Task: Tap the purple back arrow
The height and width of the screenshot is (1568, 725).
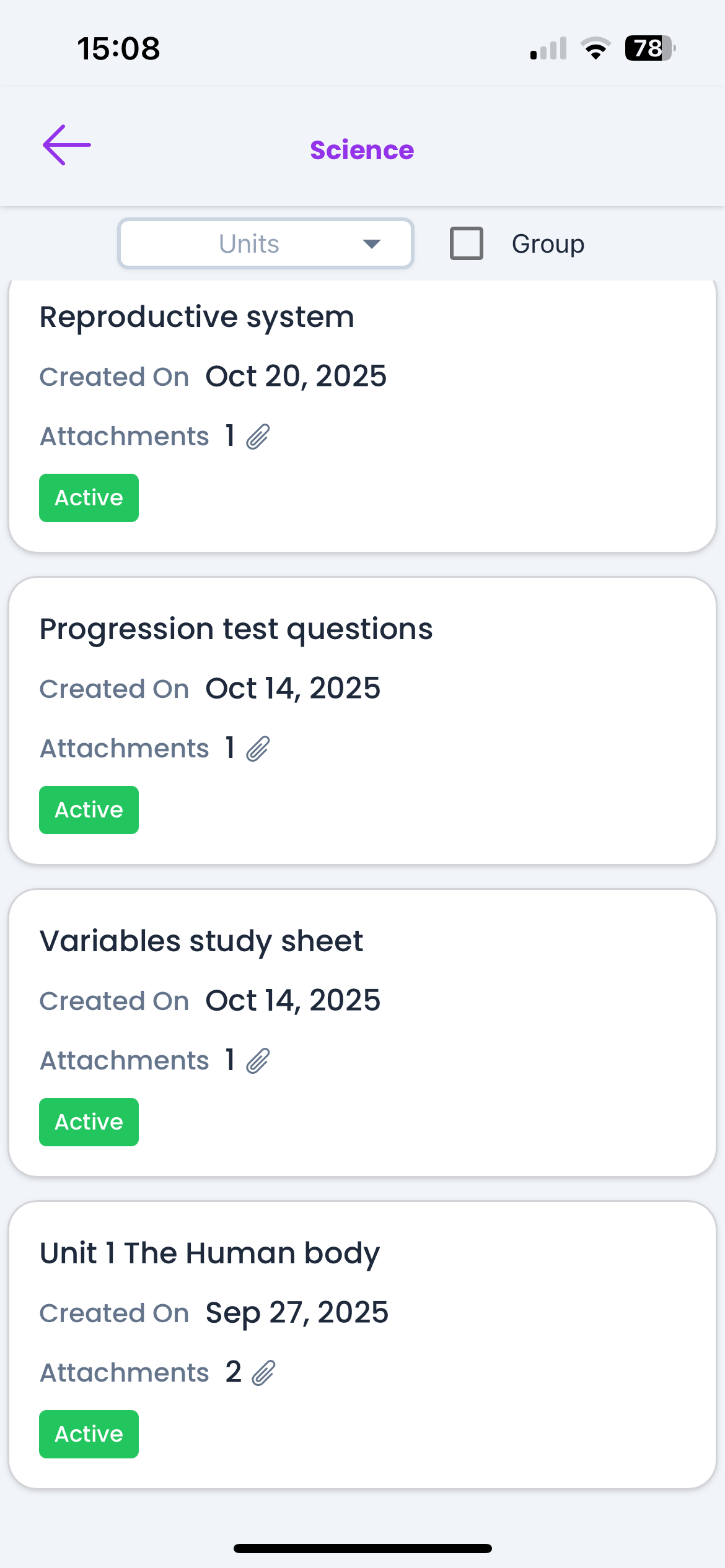Action: pyautogui.click(x=67, y=145)
